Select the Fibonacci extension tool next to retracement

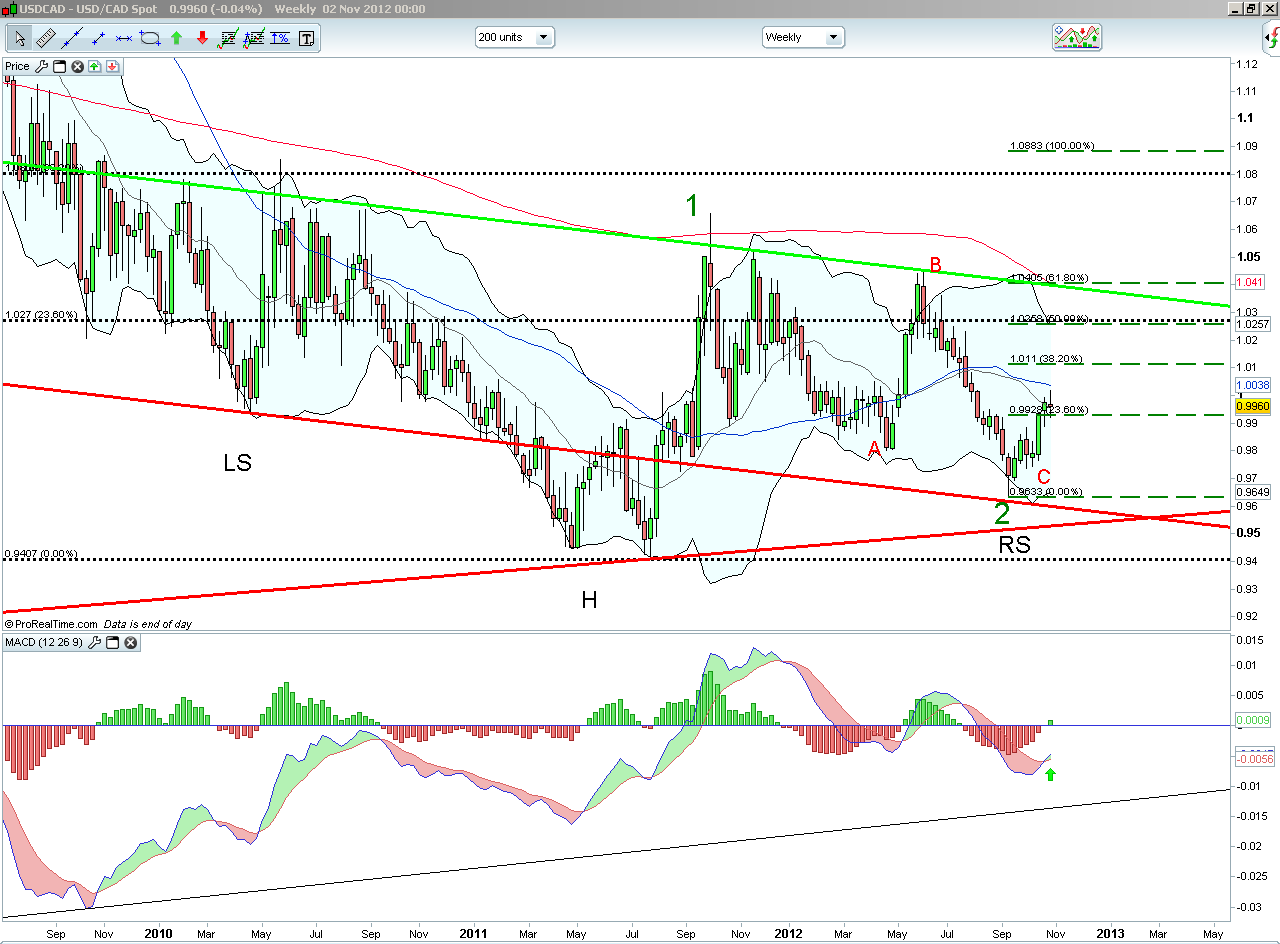coord(254,39)
